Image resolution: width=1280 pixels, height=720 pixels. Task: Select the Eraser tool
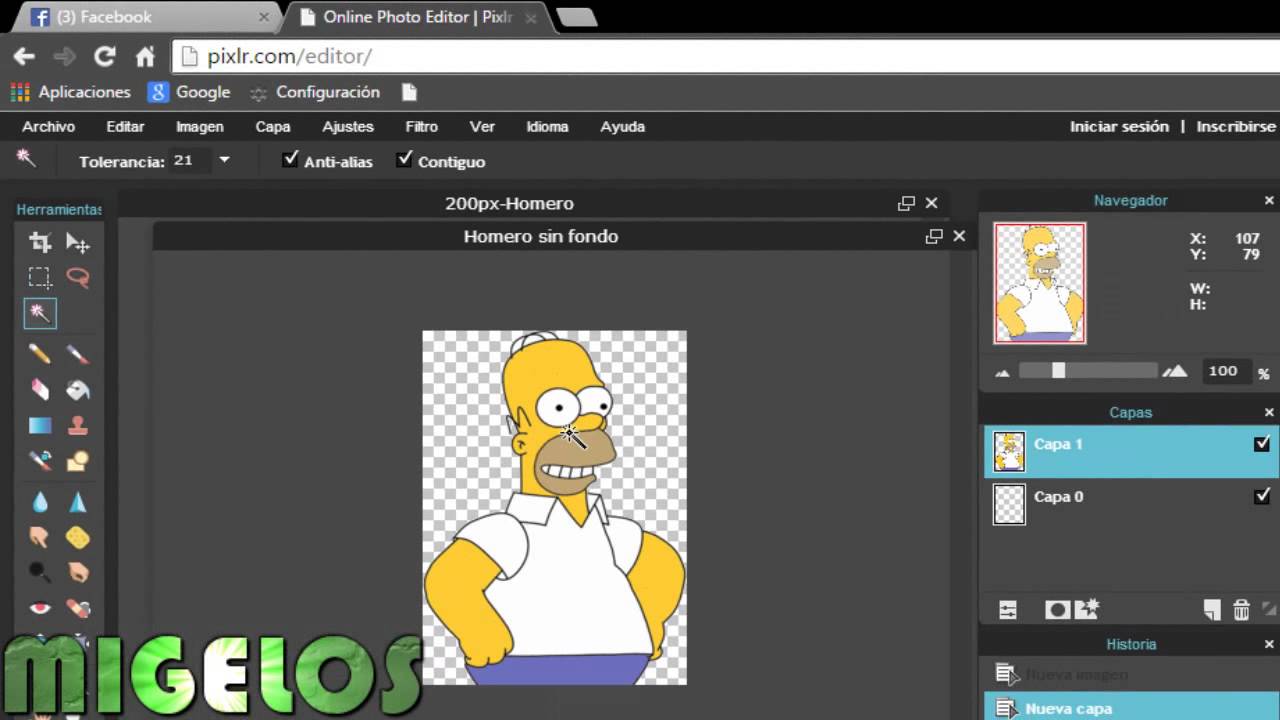(40, 389)
